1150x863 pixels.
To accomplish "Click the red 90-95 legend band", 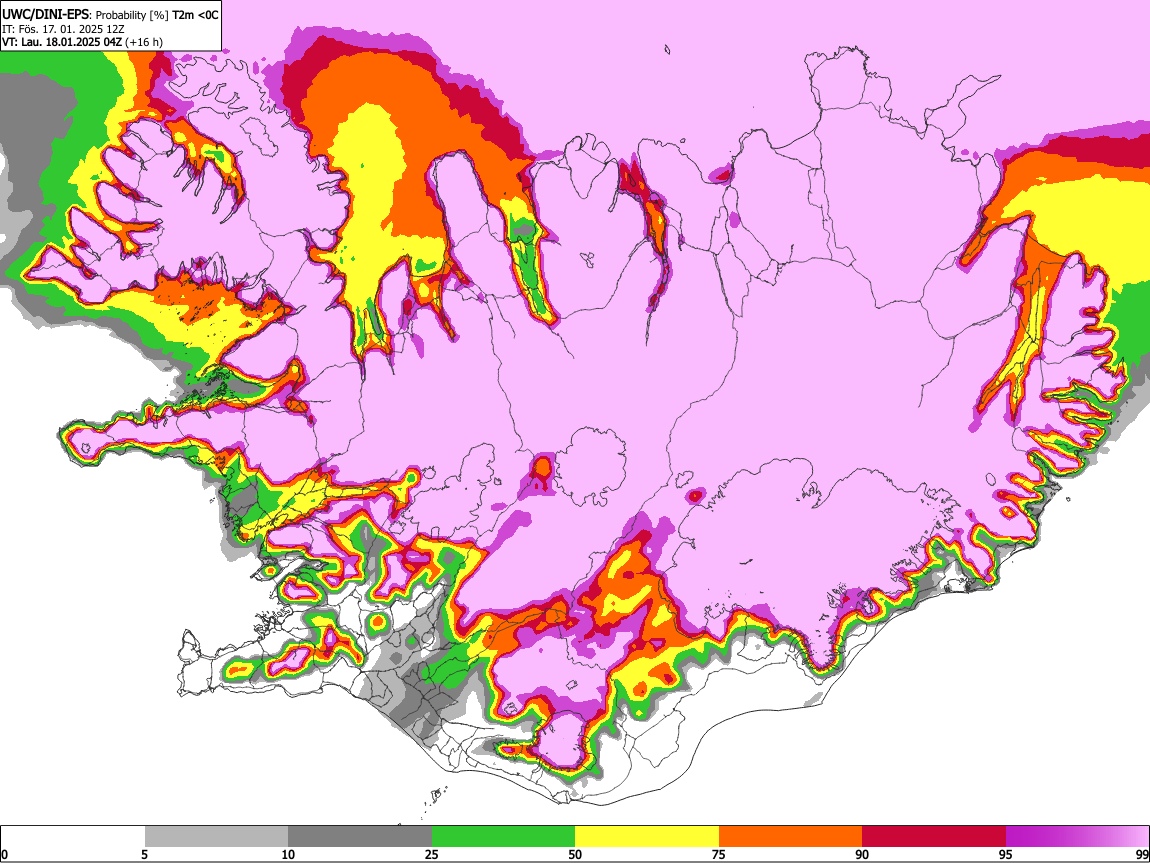I will point(934,837).
